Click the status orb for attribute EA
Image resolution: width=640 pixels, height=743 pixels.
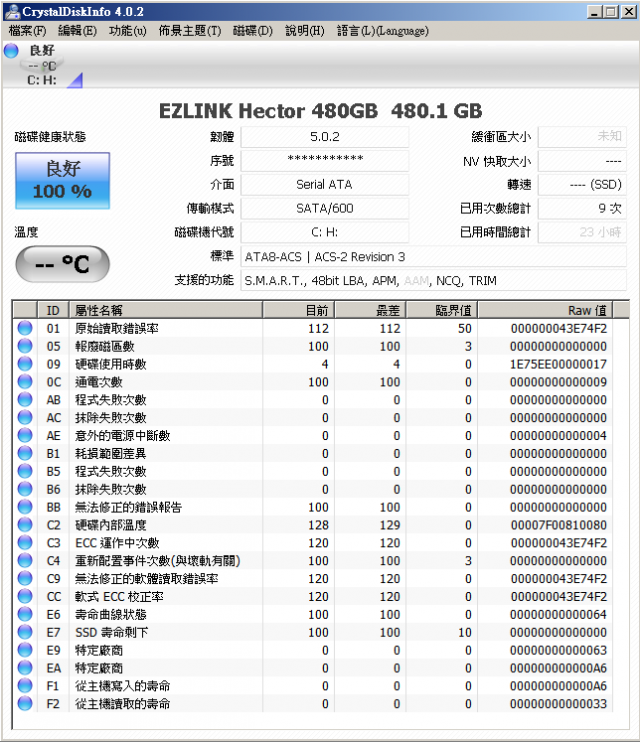click(x=25, y=668)
